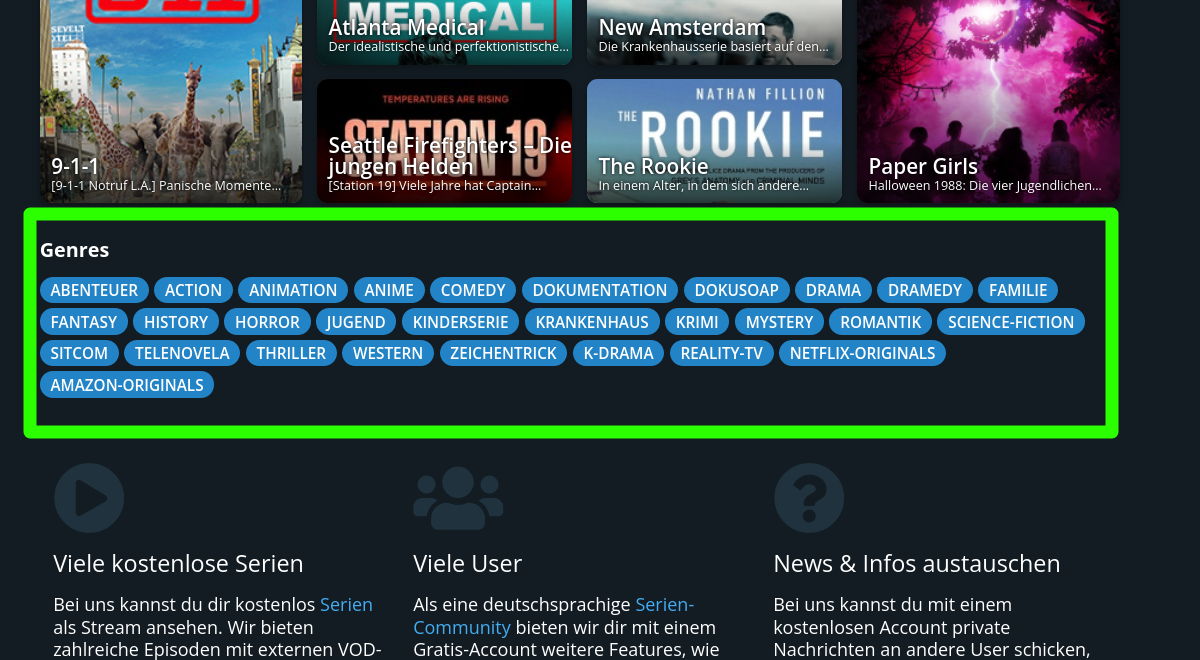Open The Rookie series card
Image resolution: width=1200 pixels, height=660 pixels.
tap(714, 141)
